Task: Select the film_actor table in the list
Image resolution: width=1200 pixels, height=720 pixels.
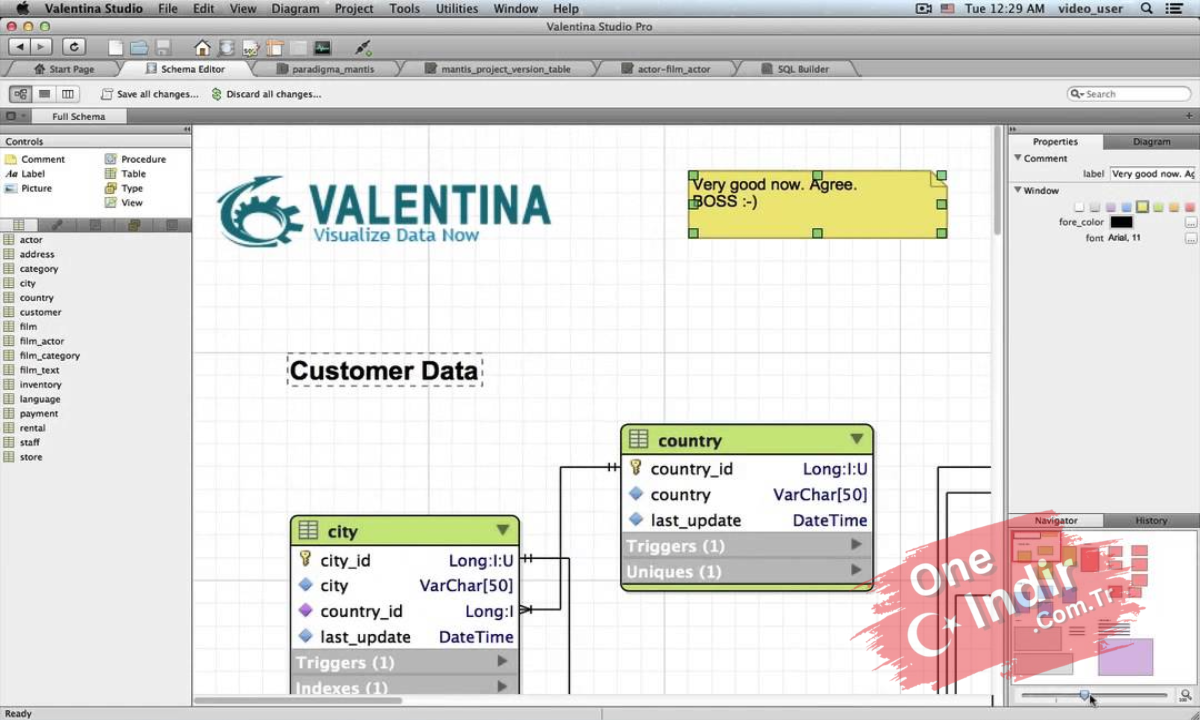Action: coord(42,341)
